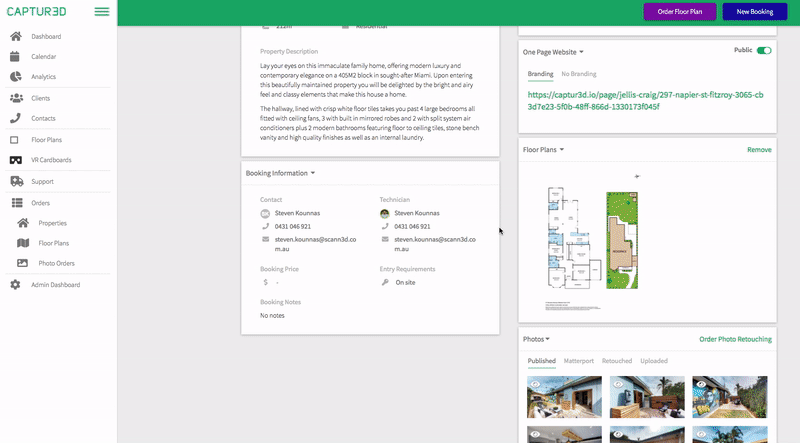The image size is (800, 443).
Task: Click the Support truck icon
Action: [x=16, y=181]
